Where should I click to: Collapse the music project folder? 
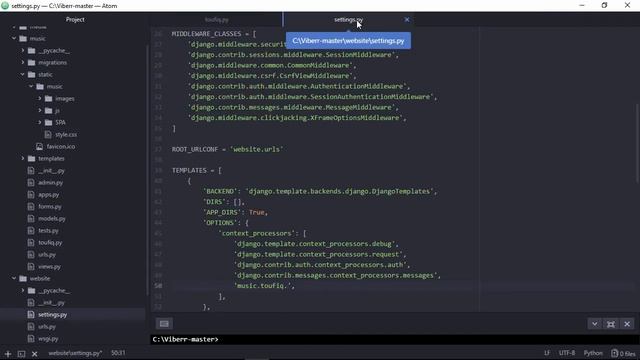[x=14, y=38]
